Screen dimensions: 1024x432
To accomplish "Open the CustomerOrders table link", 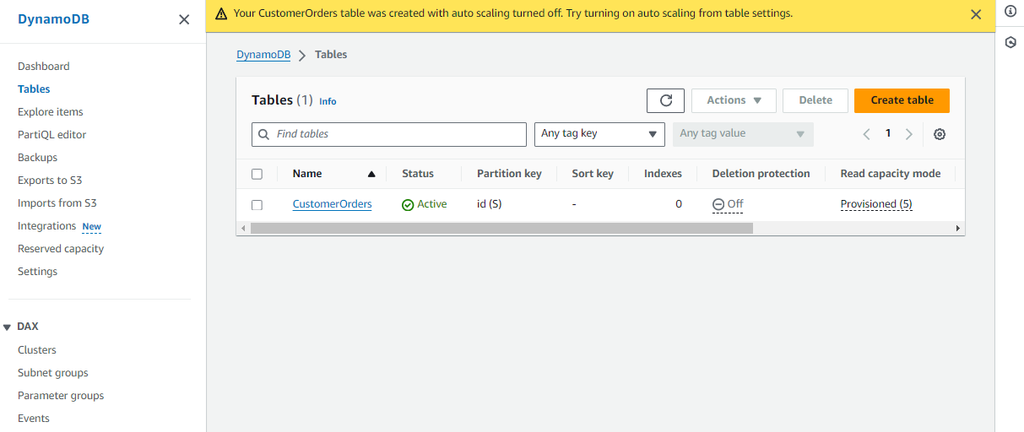I will (x=332, y=204).
